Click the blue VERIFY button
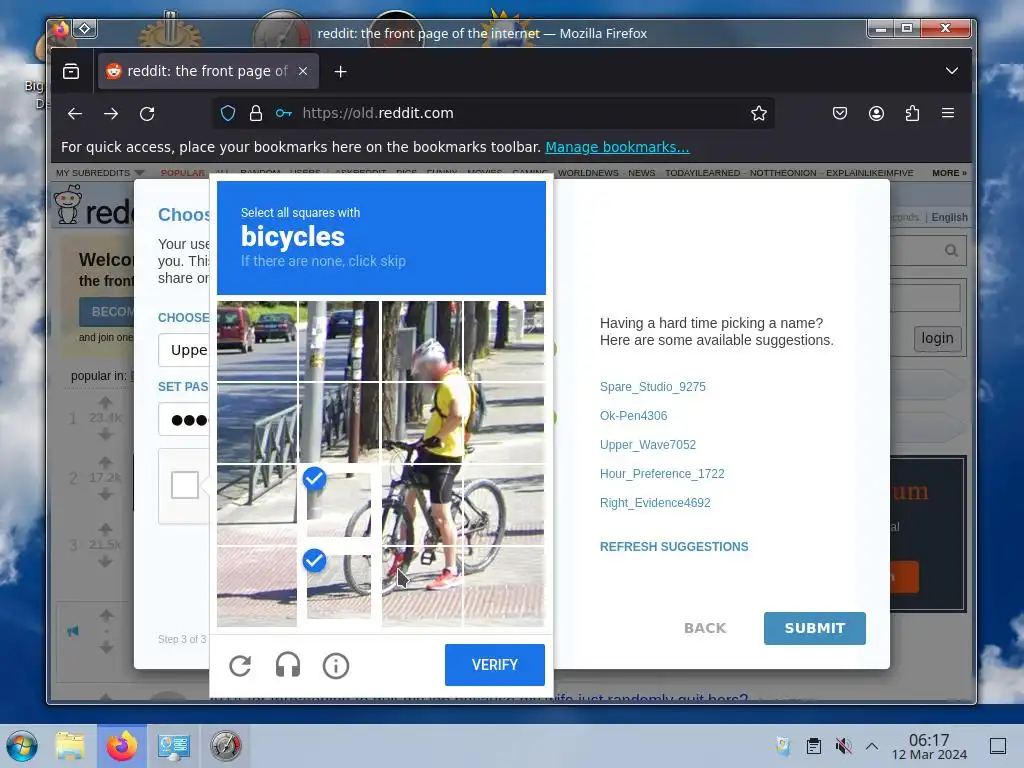 [x=494, y=665]
